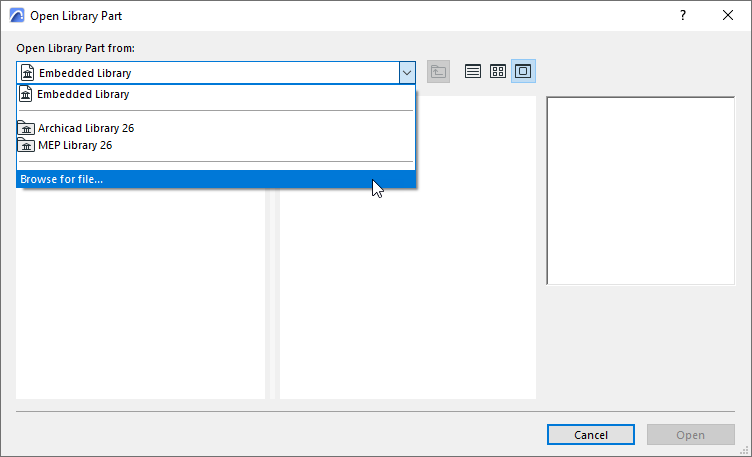Image resolution: width=752 pixels, height=457 pixels.
Task: Click the Embedded Library icon in list
Action: pyautogui.click(x=27, y=95)
